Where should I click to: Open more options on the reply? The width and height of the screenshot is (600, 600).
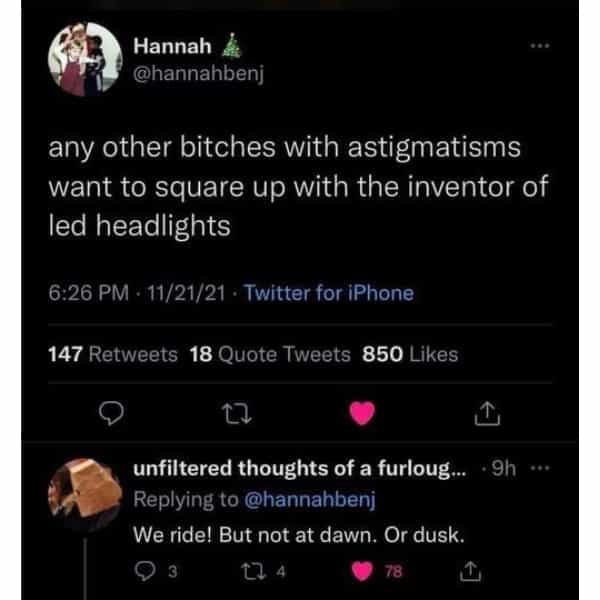coord(539,468)
